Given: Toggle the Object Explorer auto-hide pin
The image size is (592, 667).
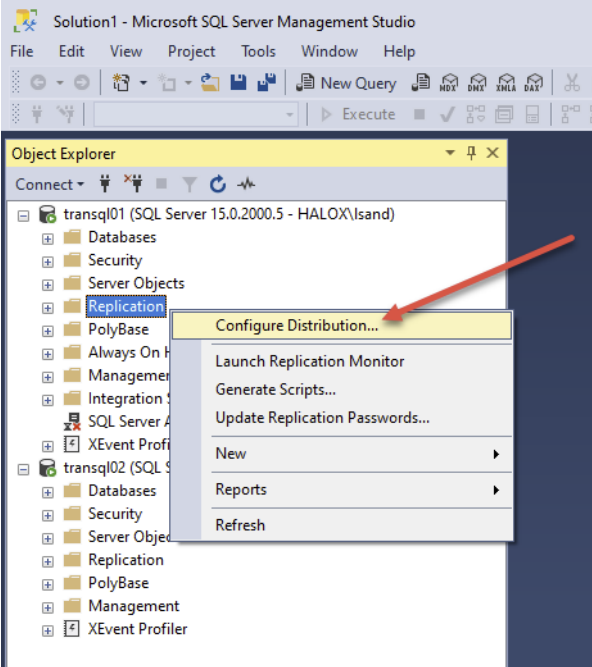Looking at the screenshot, I should coord(471,153).
